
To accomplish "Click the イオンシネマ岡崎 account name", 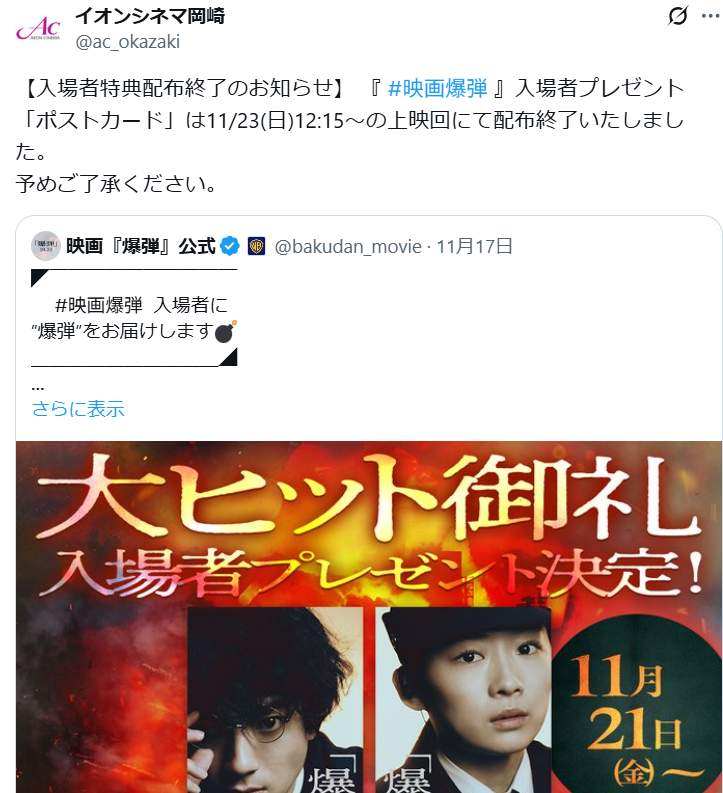I will coord(150,16).
